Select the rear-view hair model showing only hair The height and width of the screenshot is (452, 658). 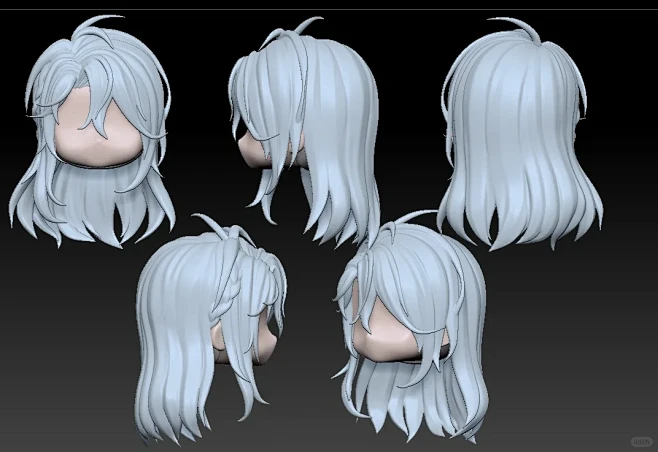pos(520,134)
